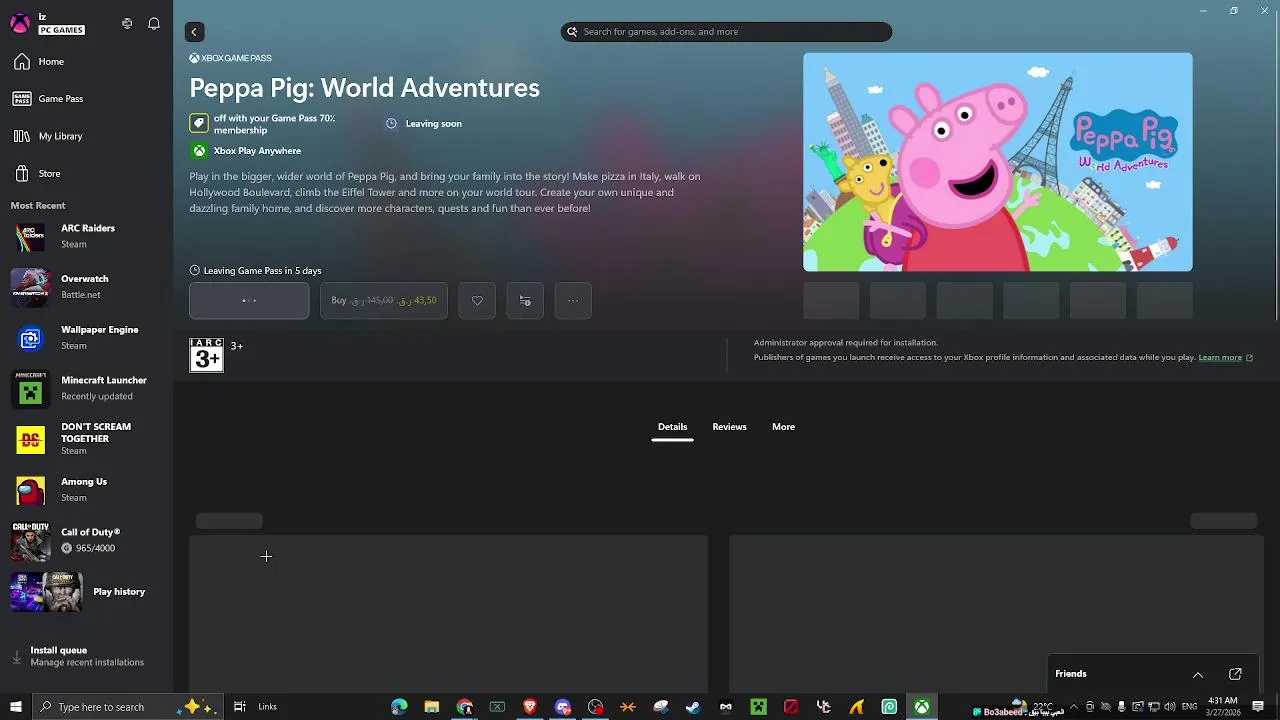Click the Buy button with the price

coord(384,300)
